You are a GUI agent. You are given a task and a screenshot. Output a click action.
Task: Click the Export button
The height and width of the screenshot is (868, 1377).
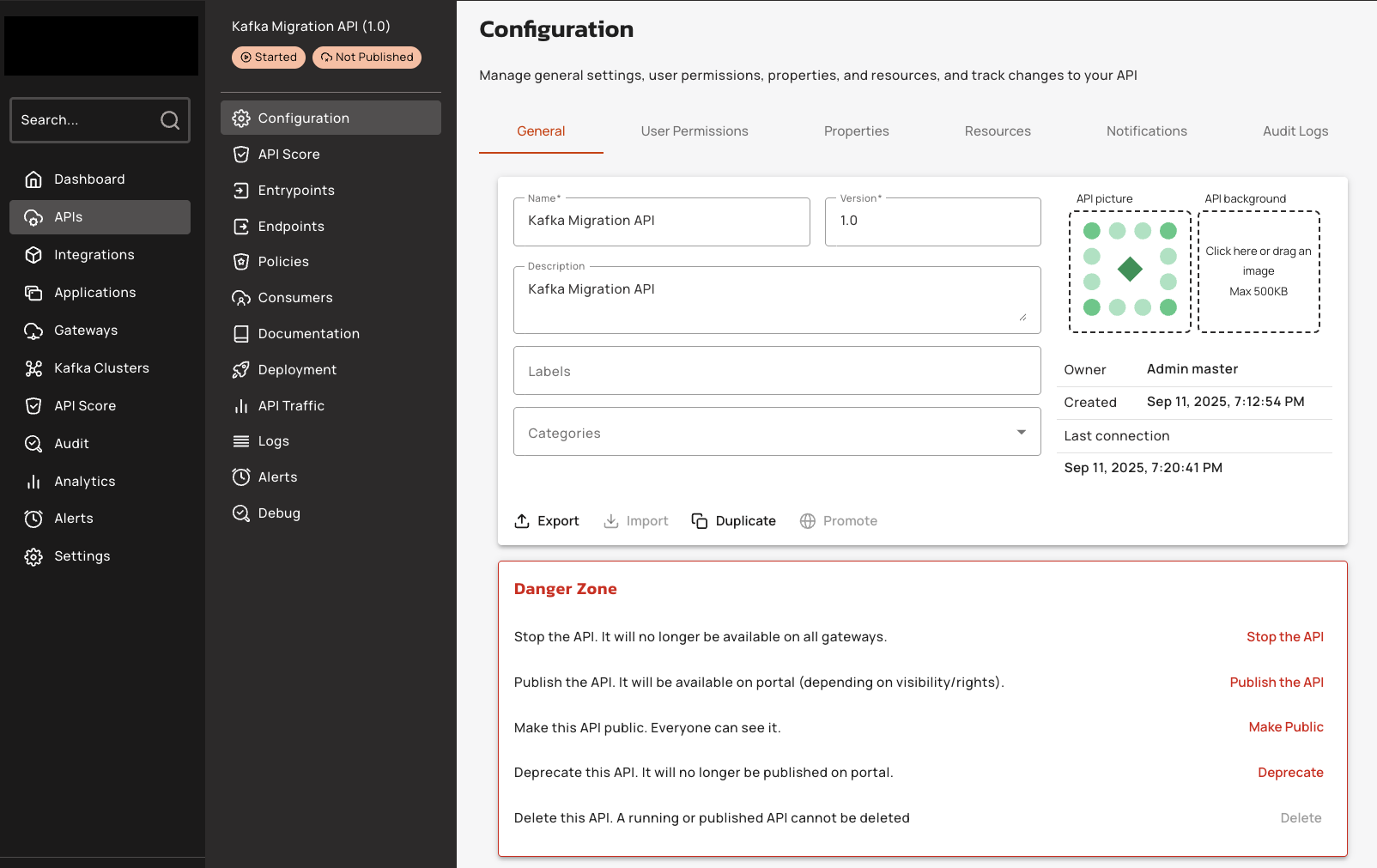tap(547, 521)
